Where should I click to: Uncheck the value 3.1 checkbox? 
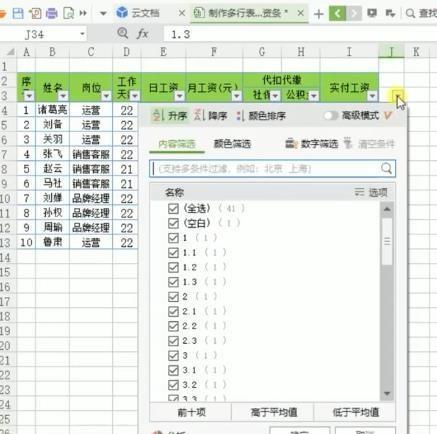tap(173, 370)
